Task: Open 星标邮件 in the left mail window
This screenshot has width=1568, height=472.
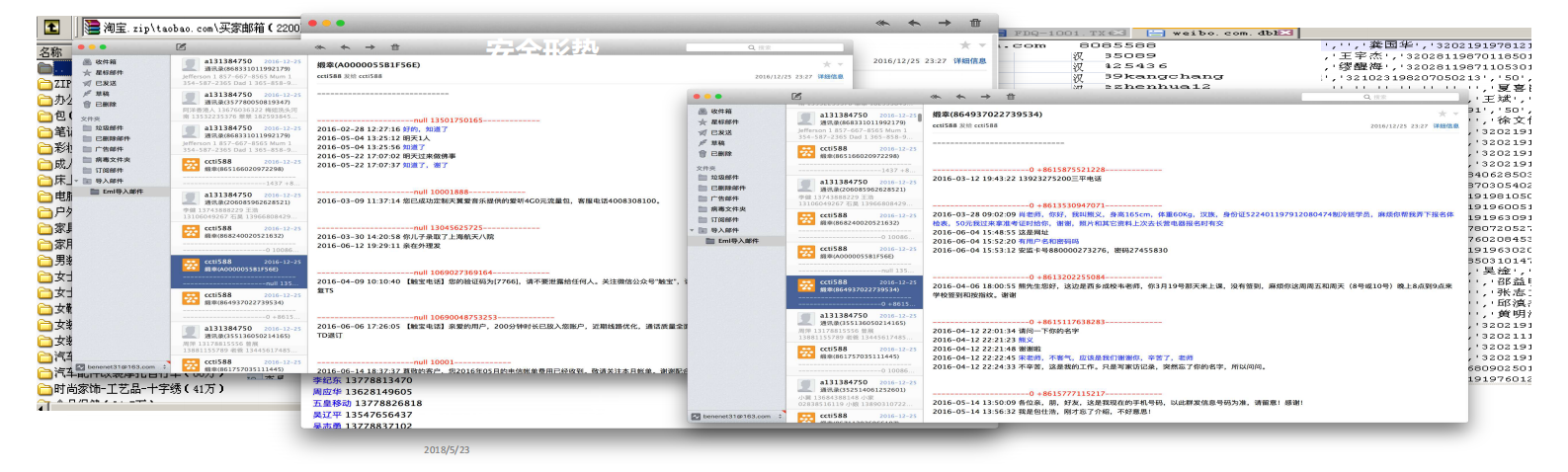Action: [109, 72]
